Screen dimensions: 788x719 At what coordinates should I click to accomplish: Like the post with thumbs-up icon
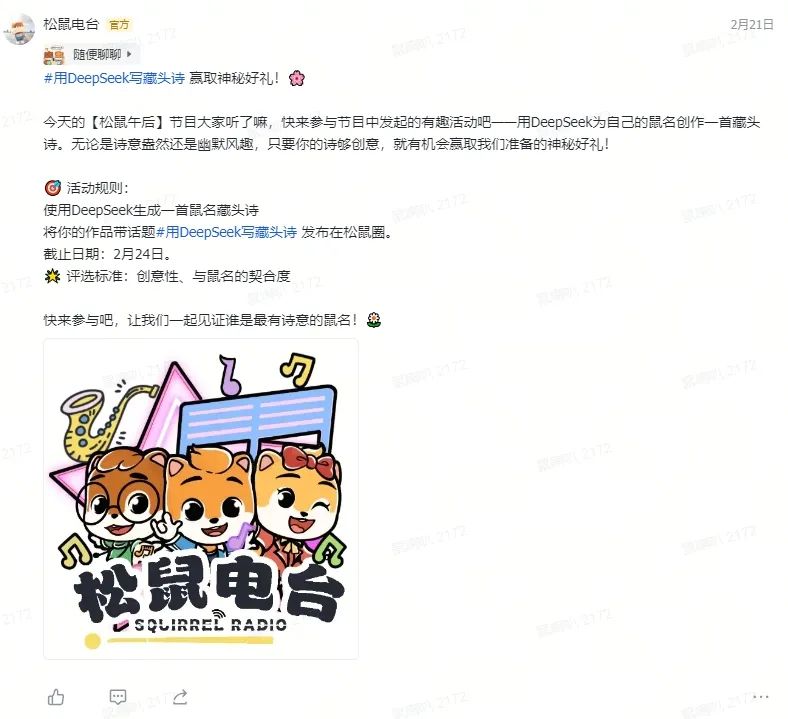coord(56,697)
